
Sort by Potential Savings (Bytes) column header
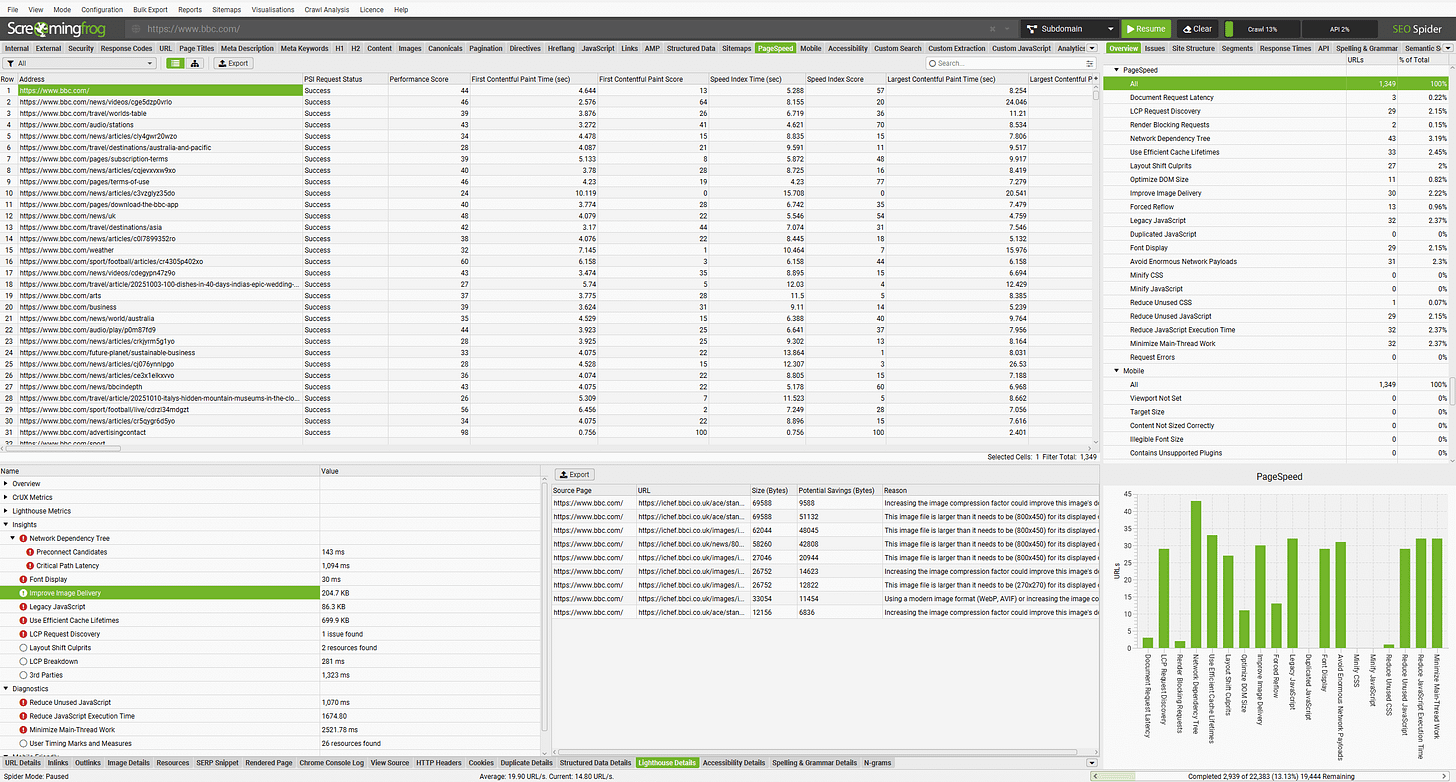click(x=838, y=490)
